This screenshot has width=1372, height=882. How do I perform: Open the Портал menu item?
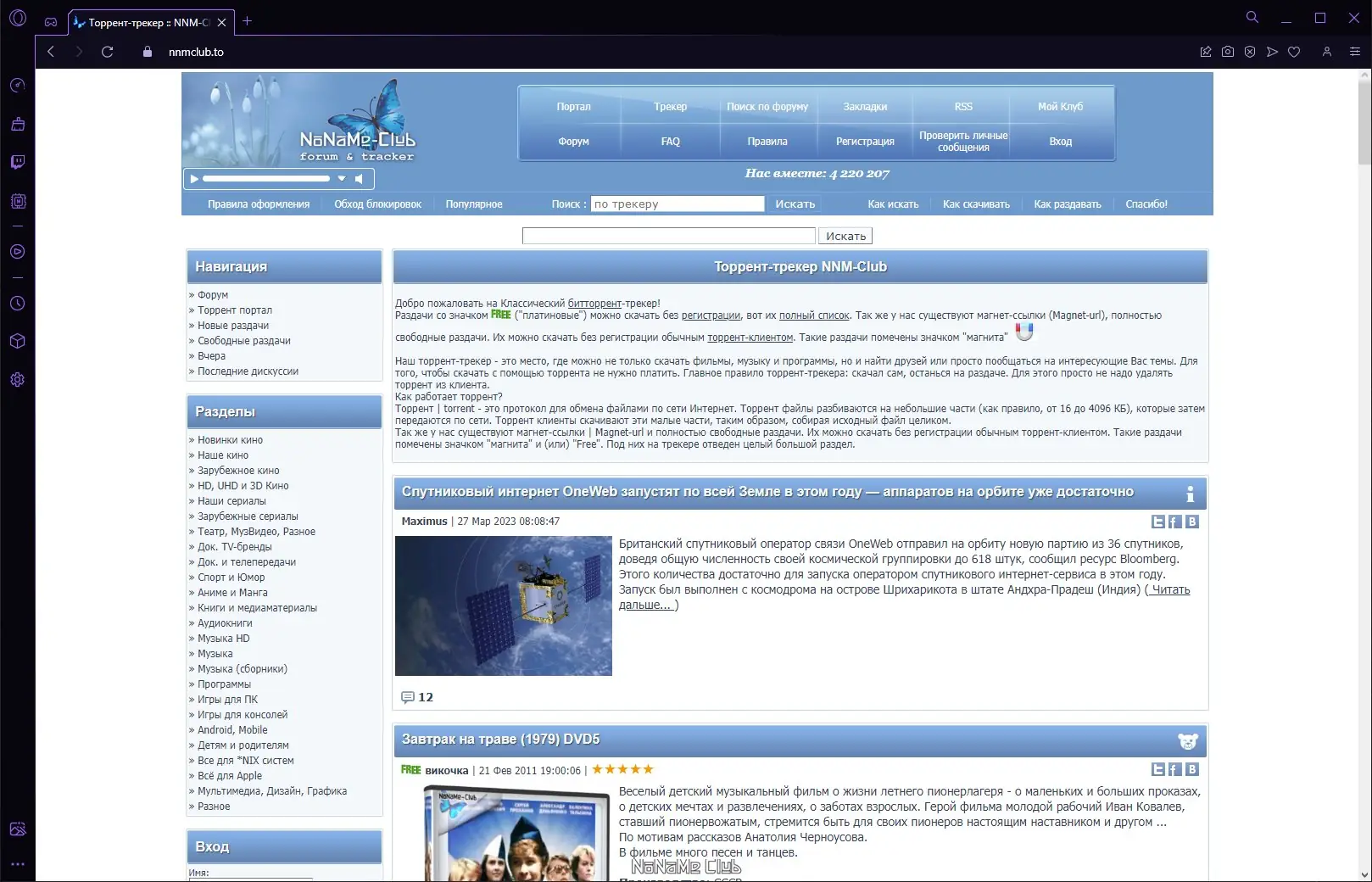click(574, 107)
